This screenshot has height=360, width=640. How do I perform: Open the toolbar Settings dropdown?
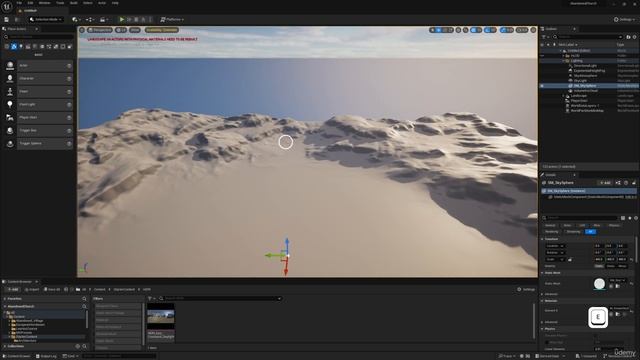(x=624, y=19)
